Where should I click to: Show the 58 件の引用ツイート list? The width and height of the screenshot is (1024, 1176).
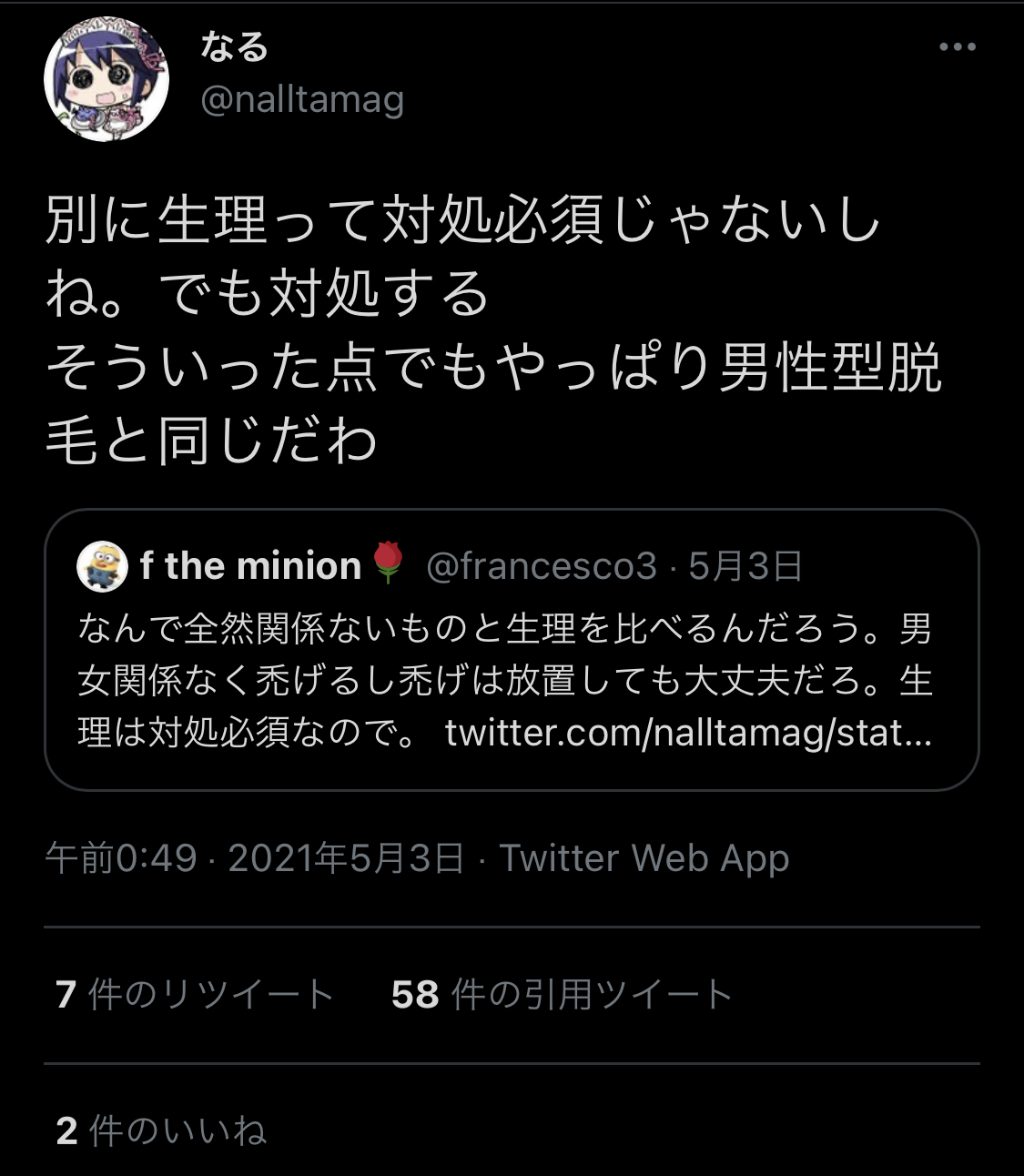(x=562, y=995)
